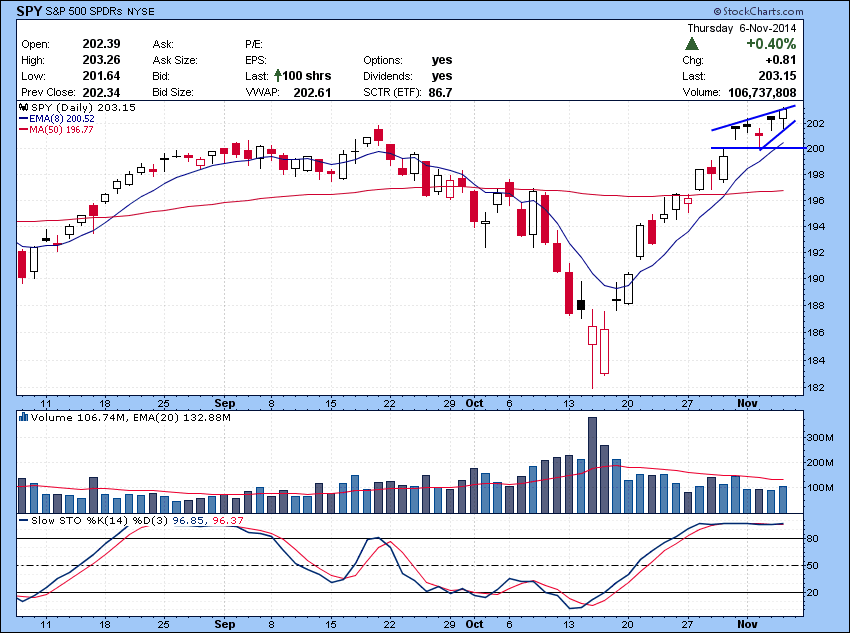Click the EMA(20) 132.88M legend label

182,417
